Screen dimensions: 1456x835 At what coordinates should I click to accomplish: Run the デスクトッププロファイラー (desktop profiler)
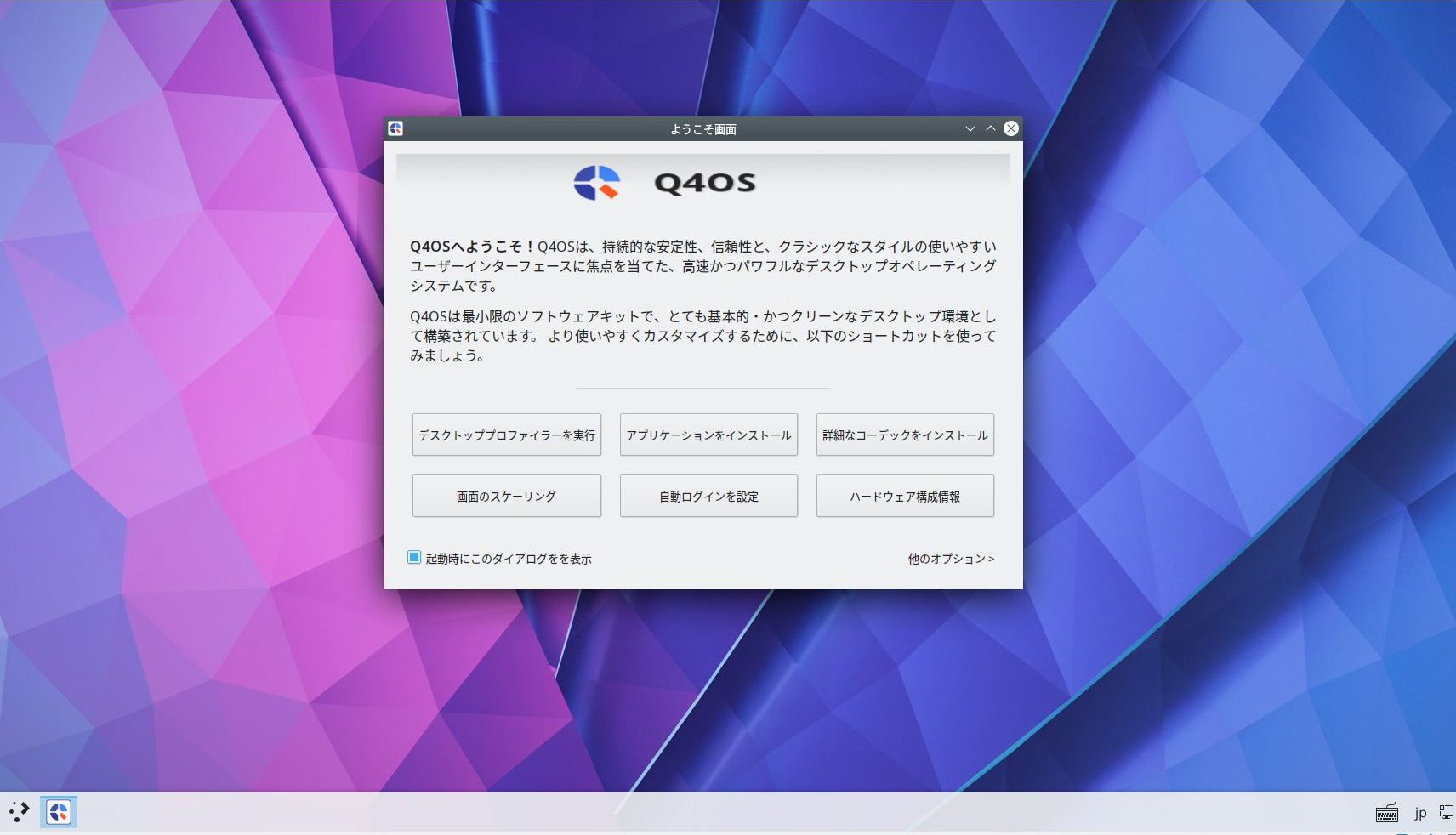(507, 435)
